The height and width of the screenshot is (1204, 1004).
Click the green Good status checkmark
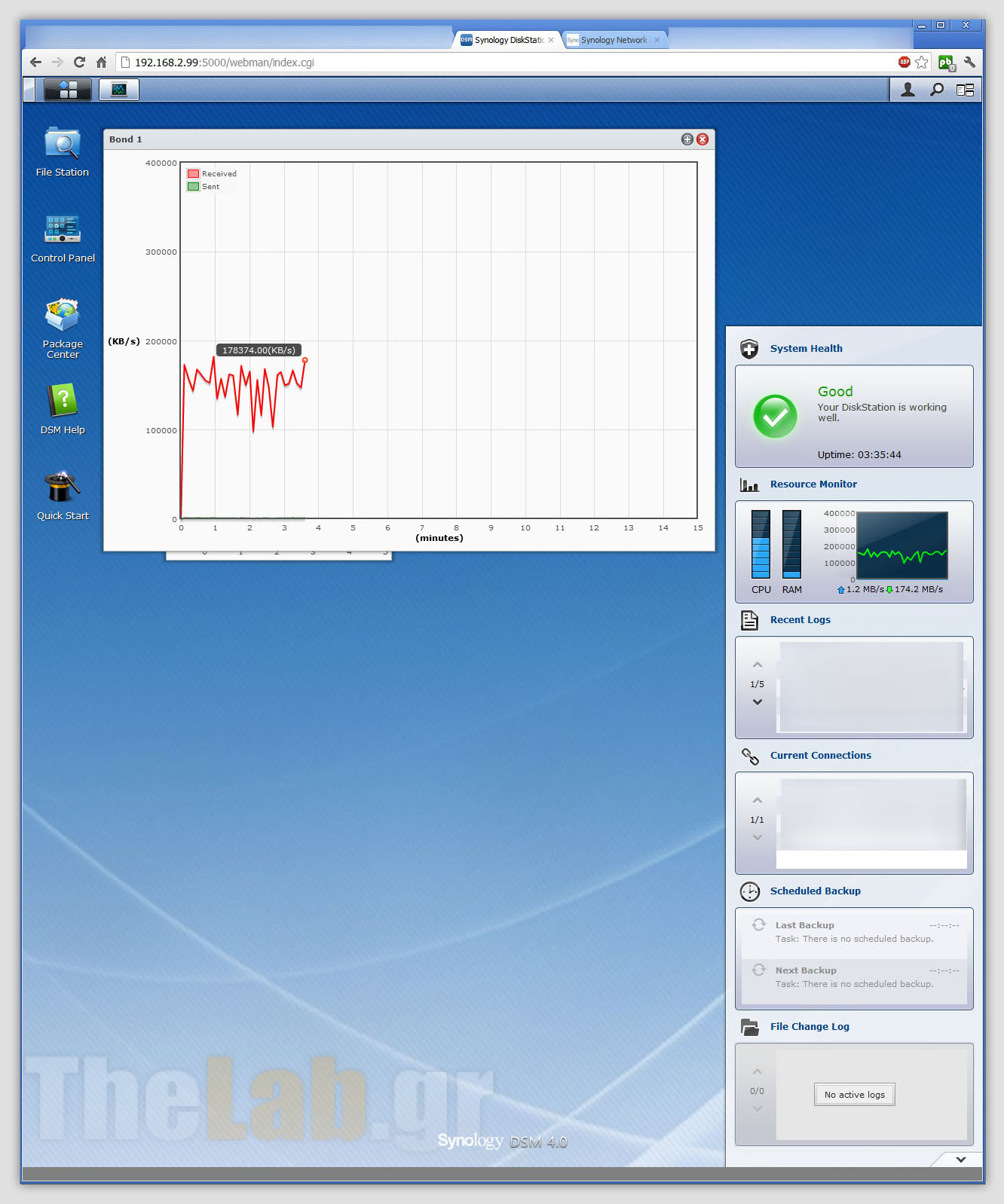pyautogui.click(x=775, y=416)
